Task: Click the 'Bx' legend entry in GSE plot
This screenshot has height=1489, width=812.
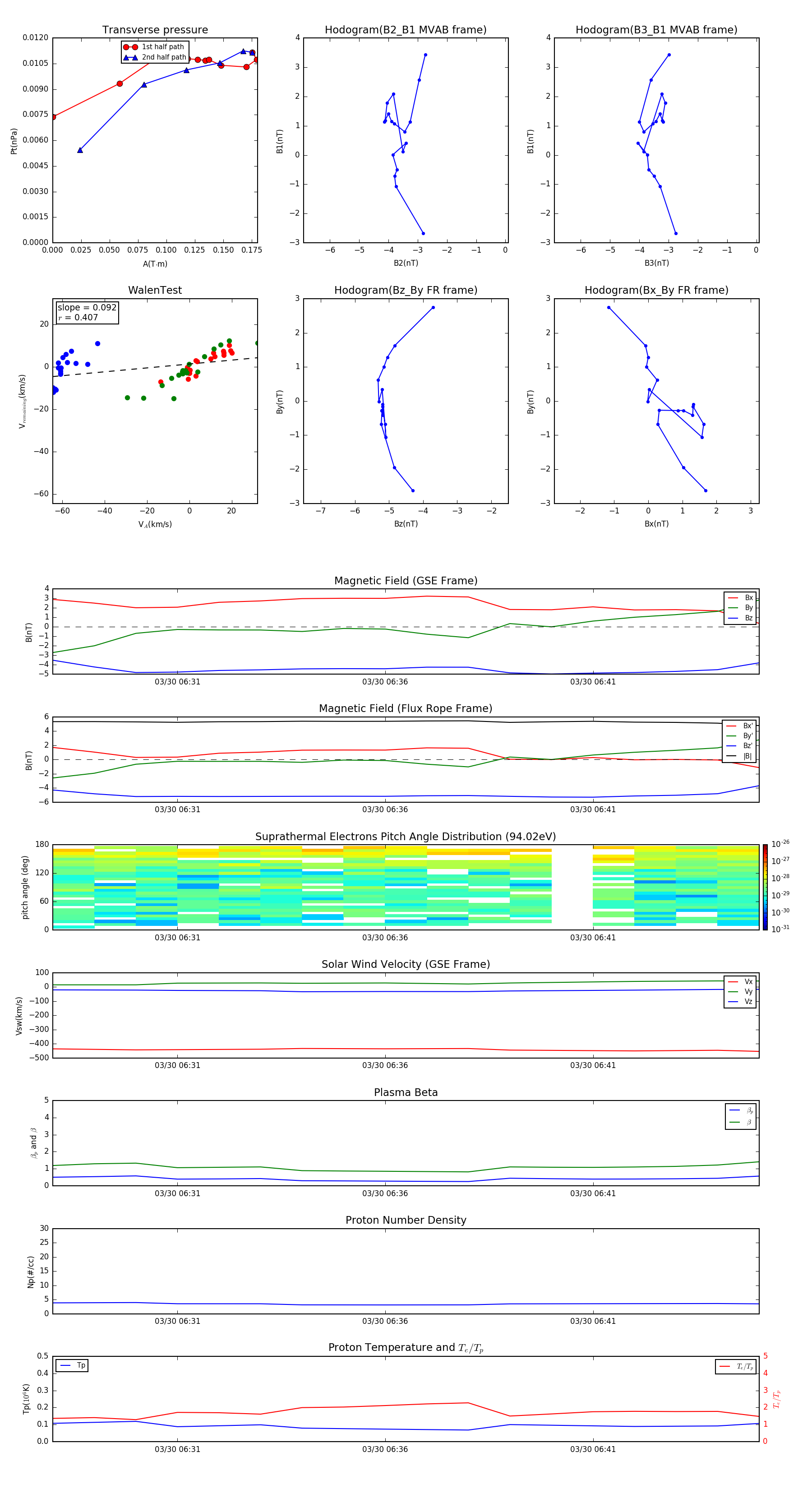Action: (740, 598)
